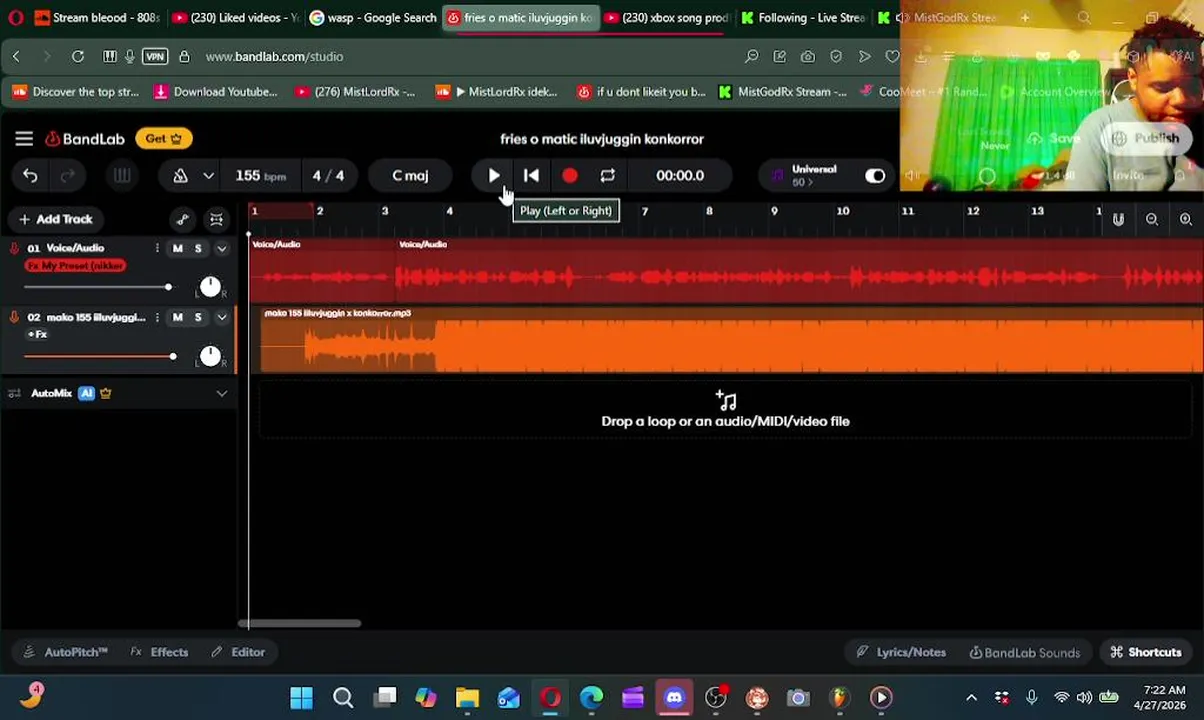Return playhead to the start
This screenshot has height=720, width=1204.
tap(531, 176)
